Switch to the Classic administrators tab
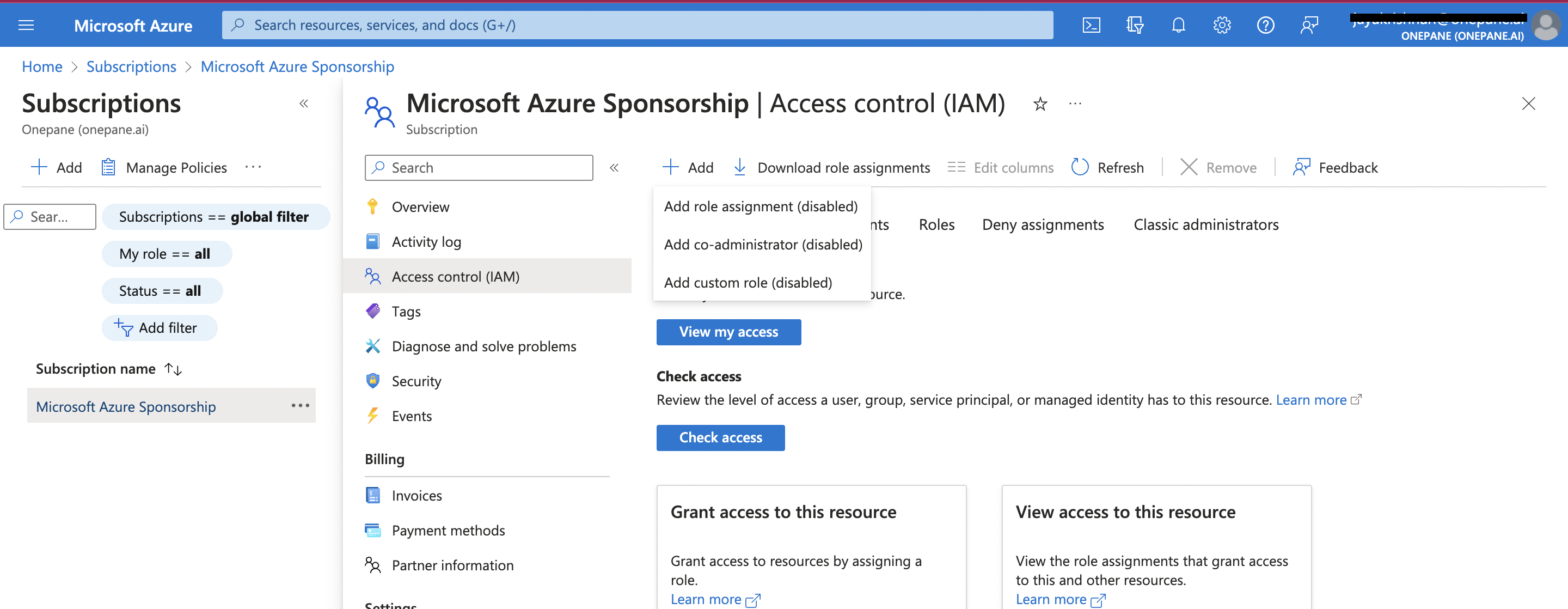1568x609 pixels. pyautogui.click(x=1205, y=225)
